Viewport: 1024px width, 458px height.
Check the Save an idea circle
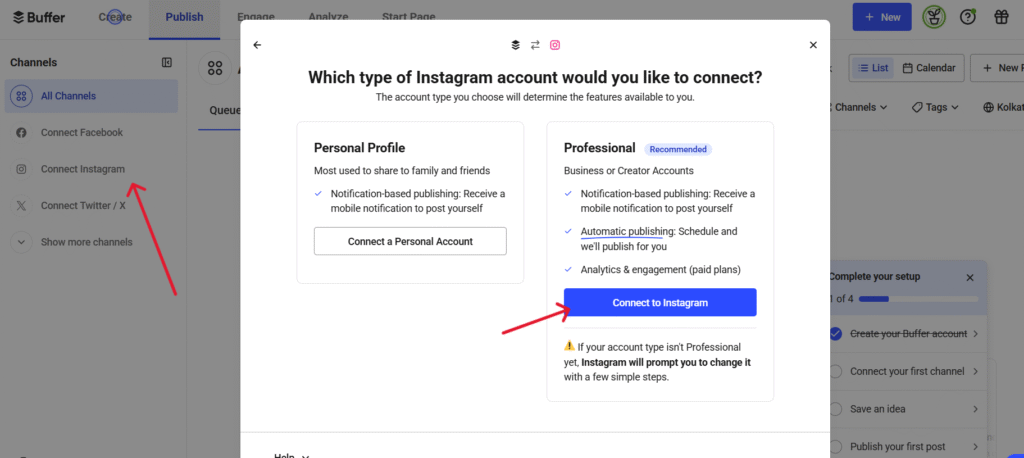tap(836, 409)
